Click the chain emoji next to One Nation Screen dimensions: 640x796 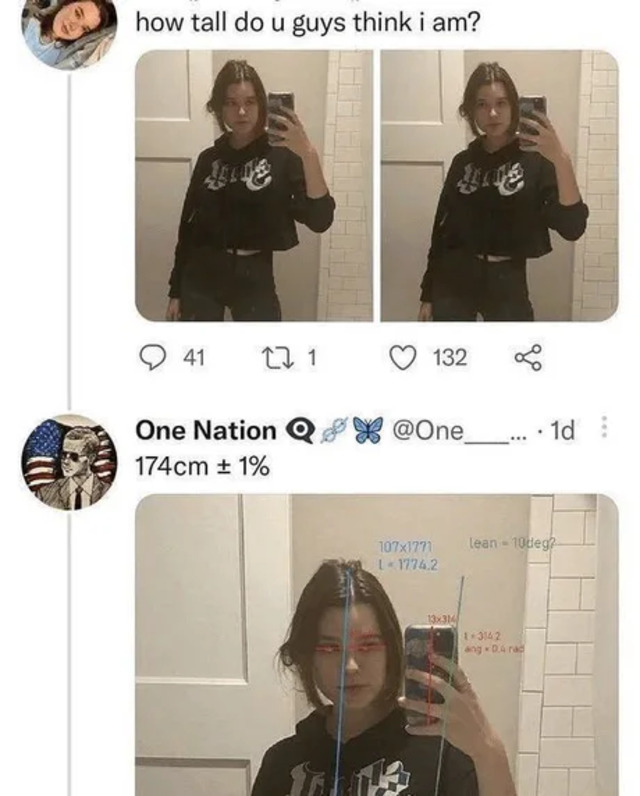[x=334, y=431]
